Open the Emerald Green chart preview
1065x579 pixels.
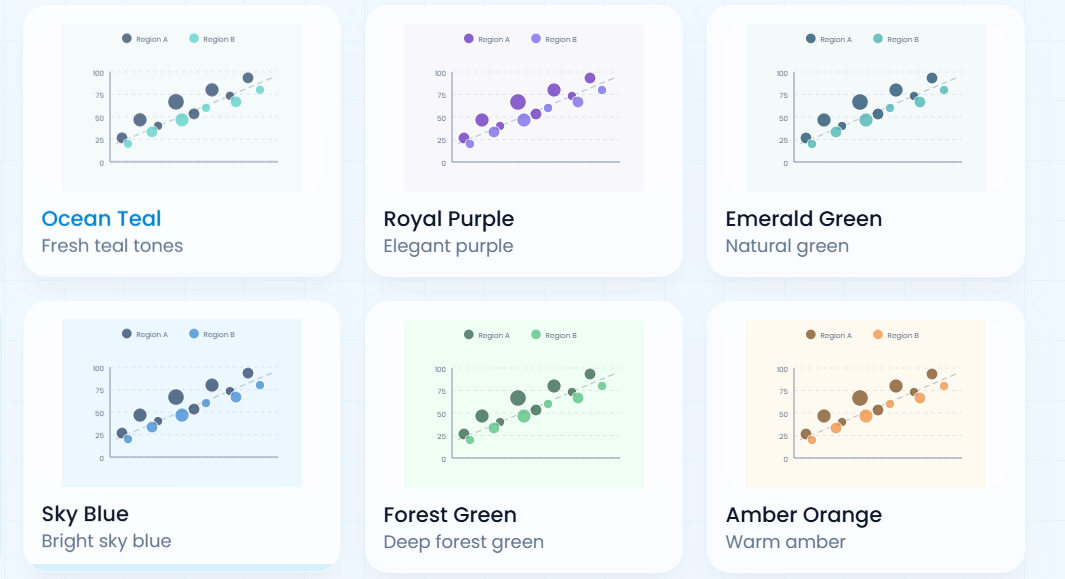click(866, 108)
